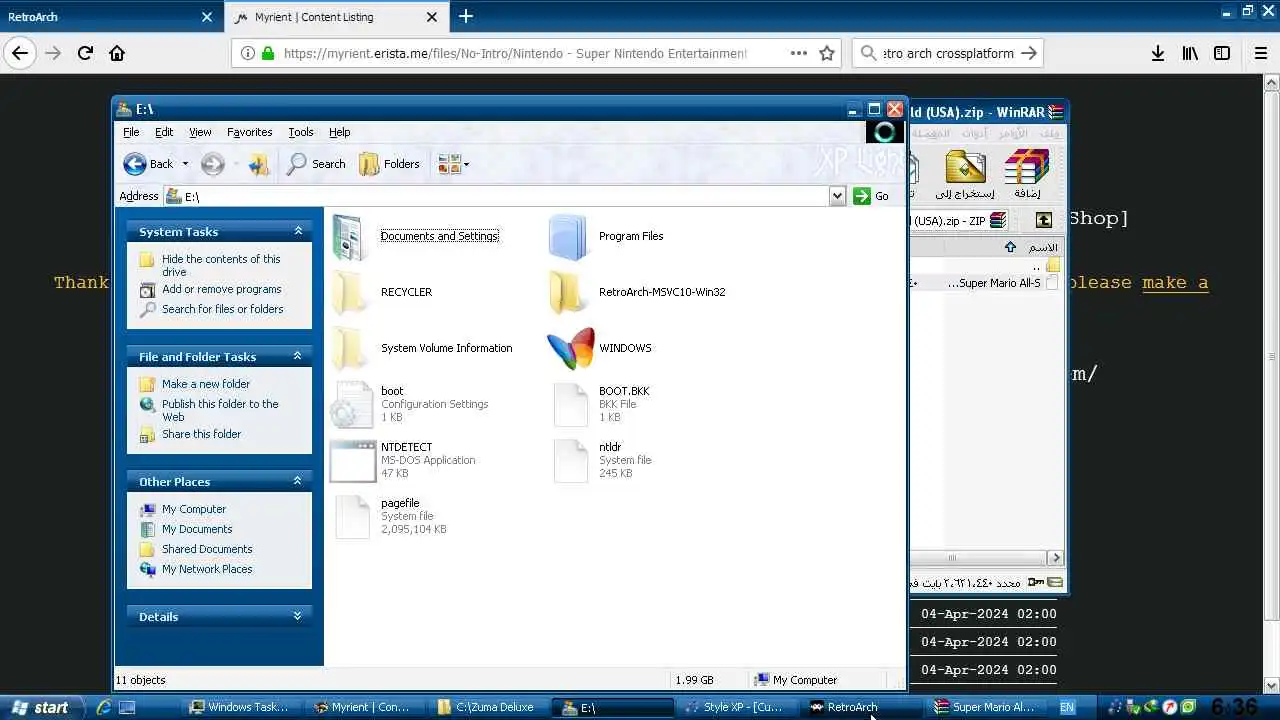Collapse the System Tasks panel
Image resolution: width=1280 pixels, height=720 pixels.
(x=297, y=231)
